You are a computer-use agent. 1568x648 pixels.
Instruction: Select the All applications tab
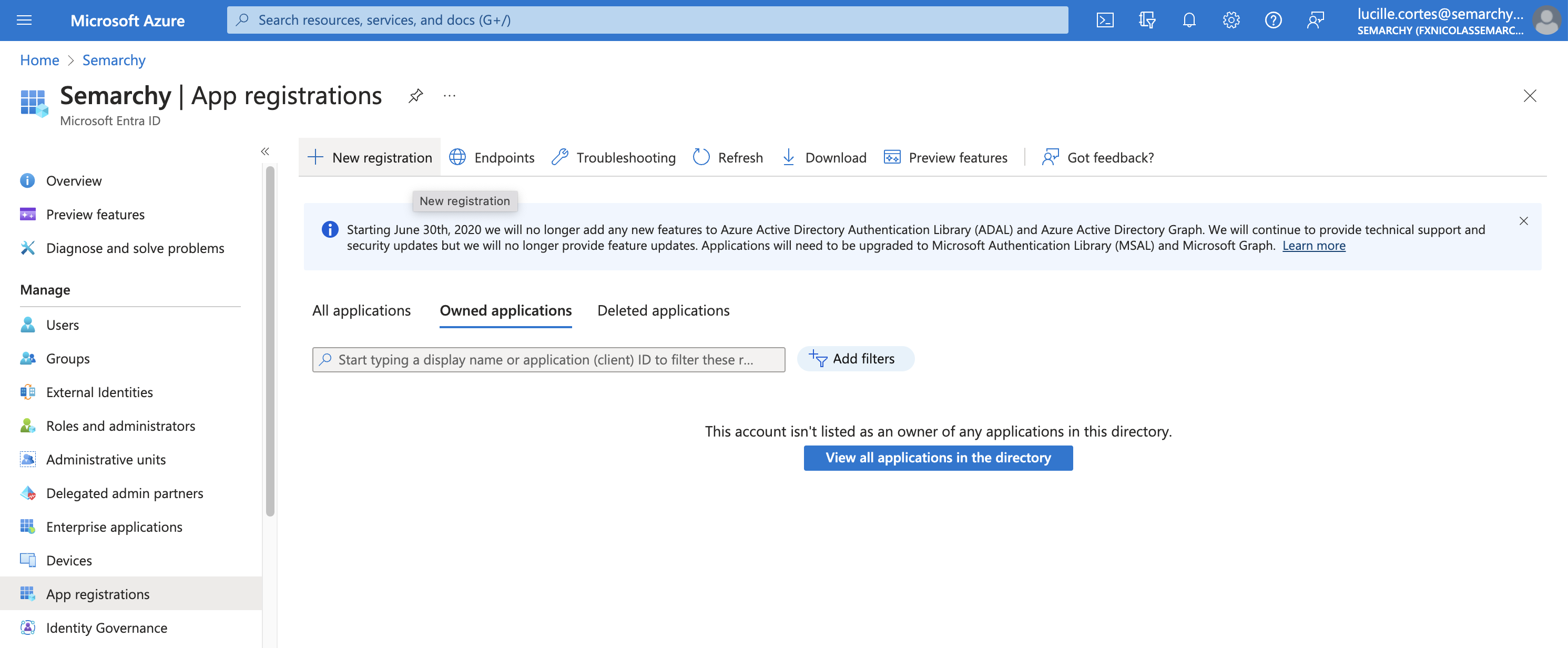coord(362,309)
